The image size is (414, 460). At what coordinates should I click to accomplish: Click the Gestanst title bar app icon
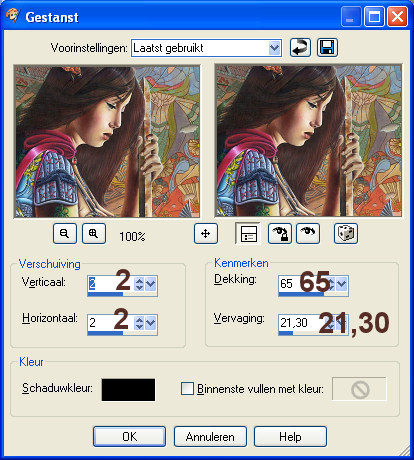pyautogui.click(x=13, y=16)
